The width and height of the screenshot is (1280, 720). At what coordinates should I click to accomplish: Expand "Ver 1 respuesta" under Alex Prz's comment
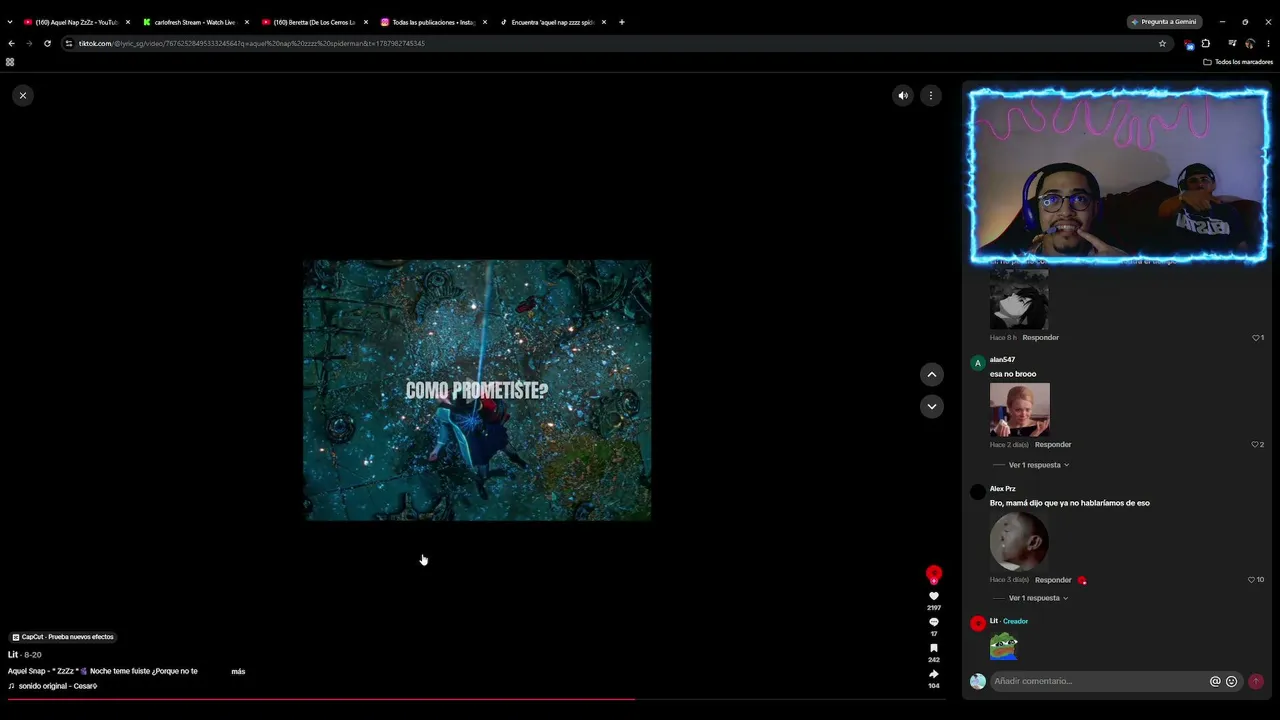[x=1039, y=598]
